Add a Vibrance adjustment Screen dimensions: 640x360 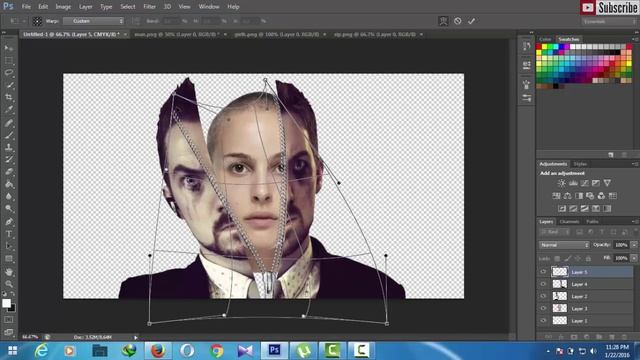click(607, 183)
